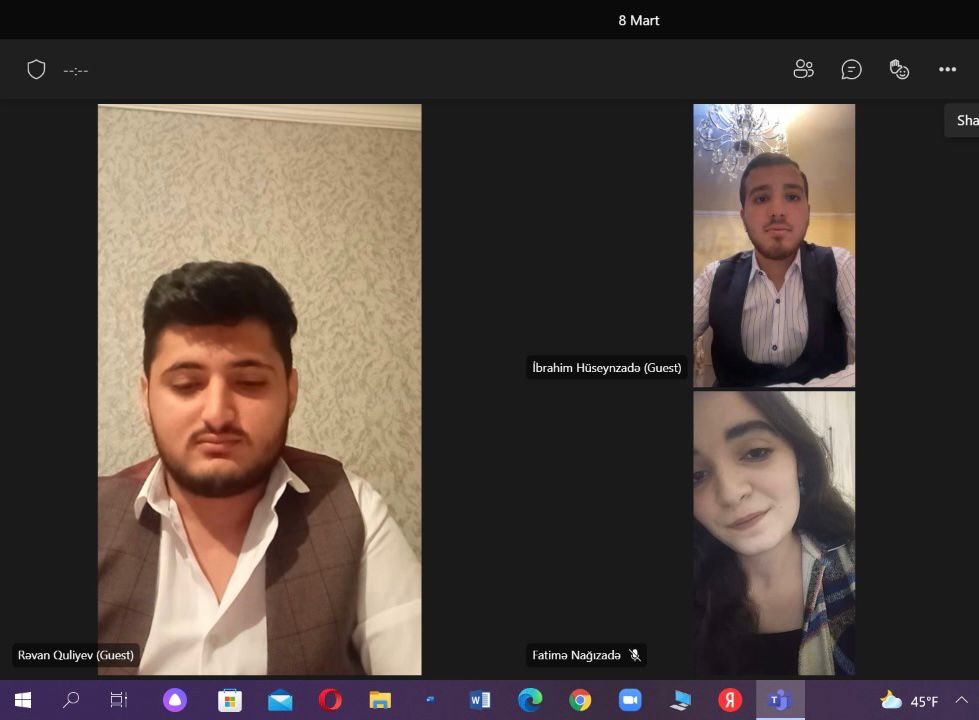
Task: Select İbrahim Hüseynzadə's video tile
Action: (774, 245)
